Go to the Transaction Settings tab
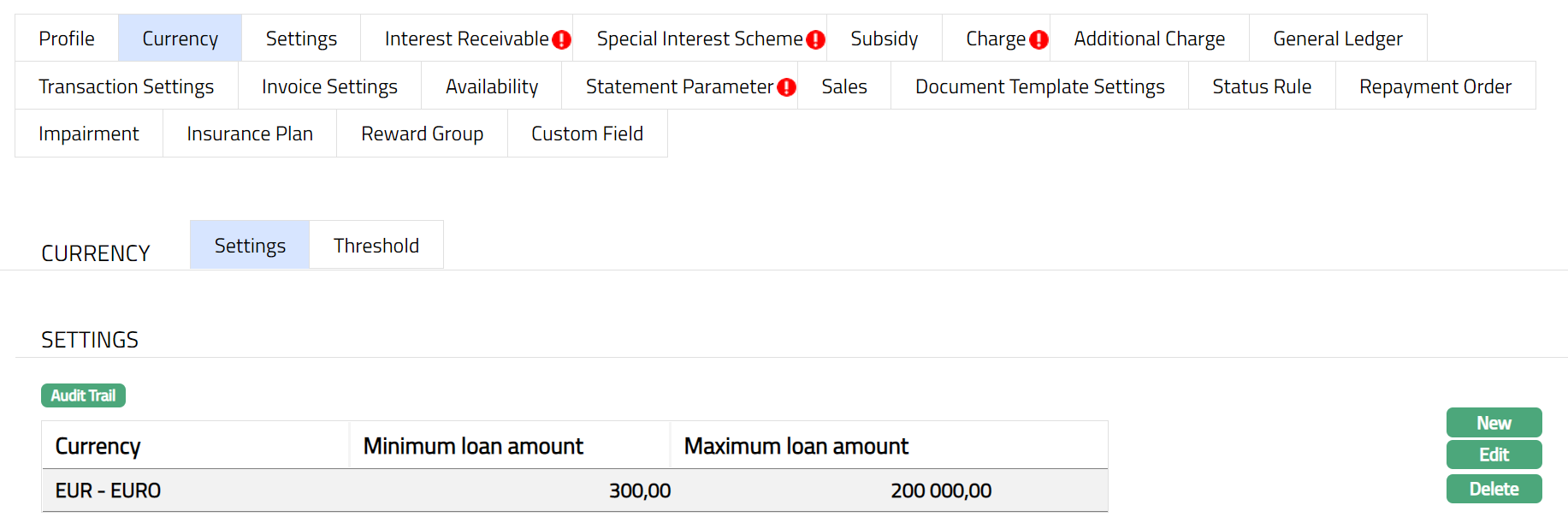This screenshot has height=529, width=1568. point(126,86)
